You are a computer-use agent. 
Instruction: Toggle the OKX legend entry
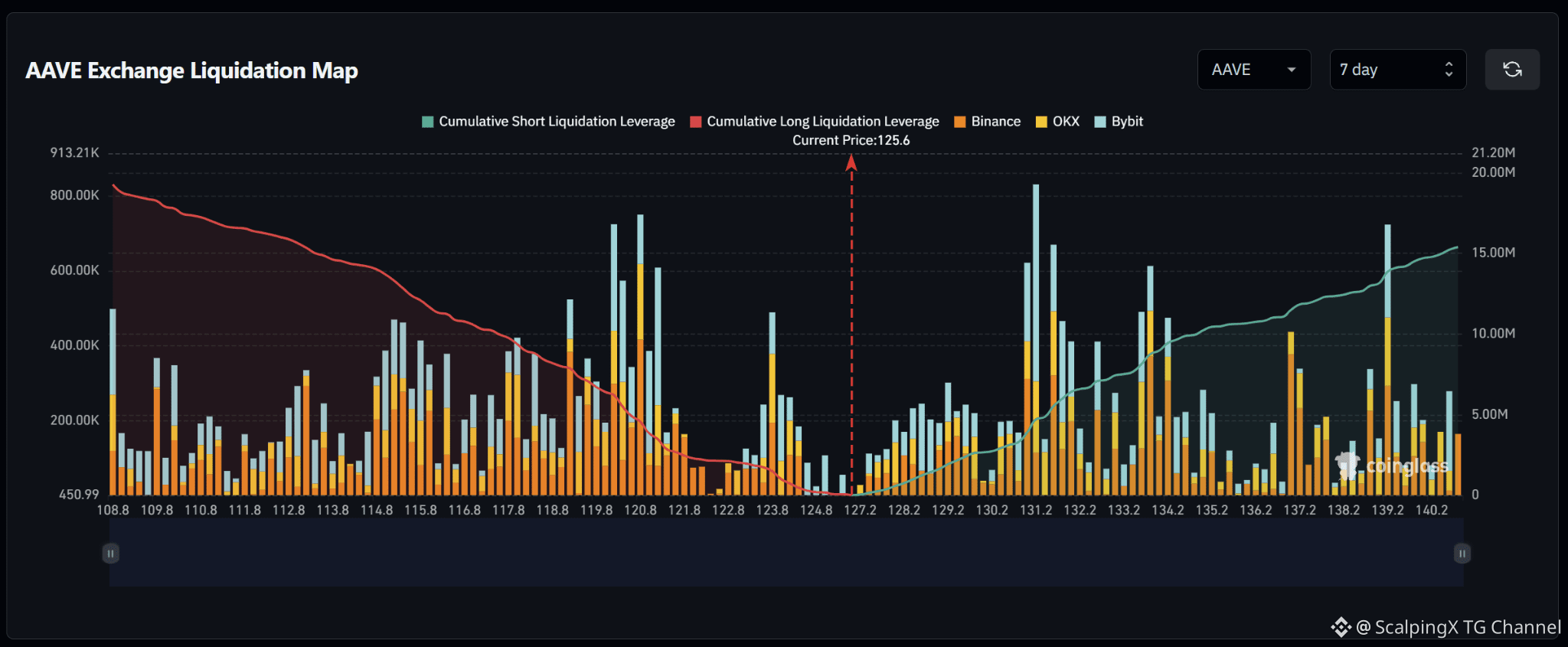1057,122
